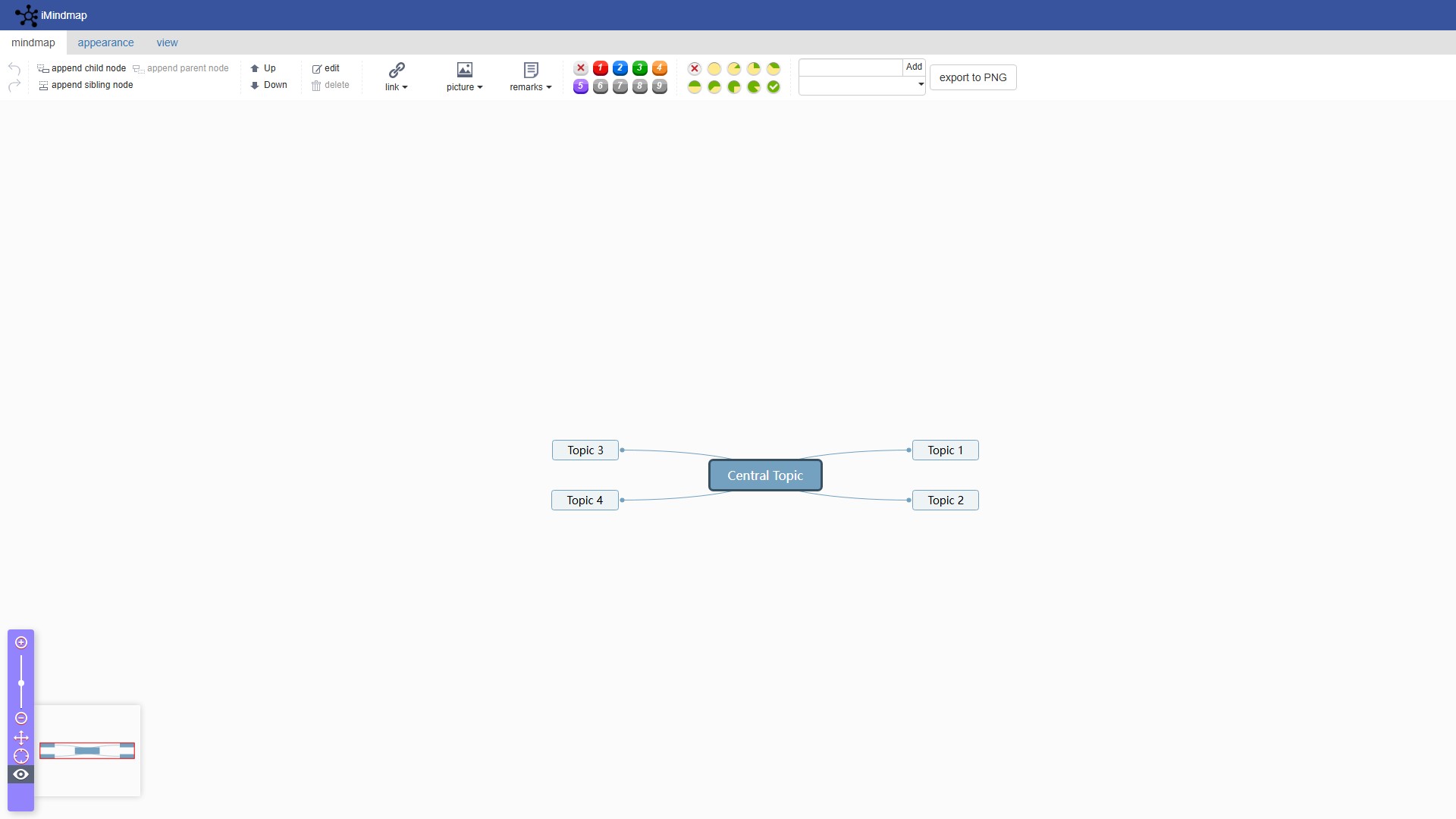Open the view tab
The width and height of the screenshot is (1456, 819).
pos(167,42)
